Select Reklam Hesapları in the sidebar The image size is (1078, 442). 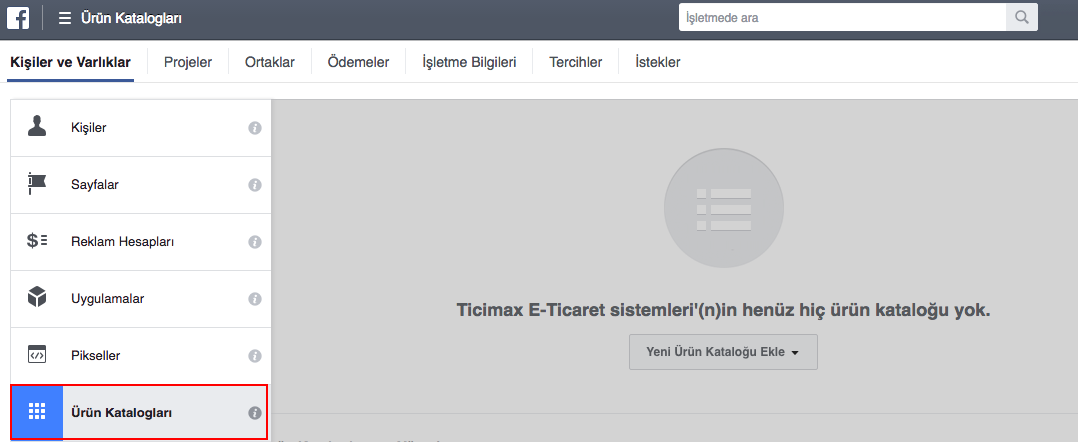(141, 242)
